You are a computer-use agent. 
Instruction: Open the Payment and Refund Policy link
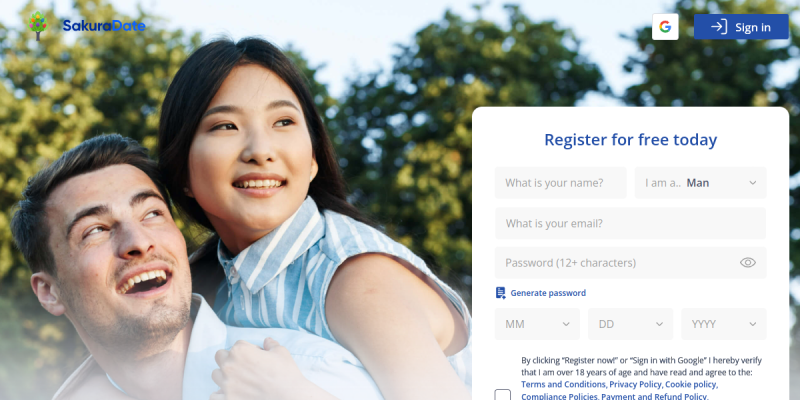(655, 396)
